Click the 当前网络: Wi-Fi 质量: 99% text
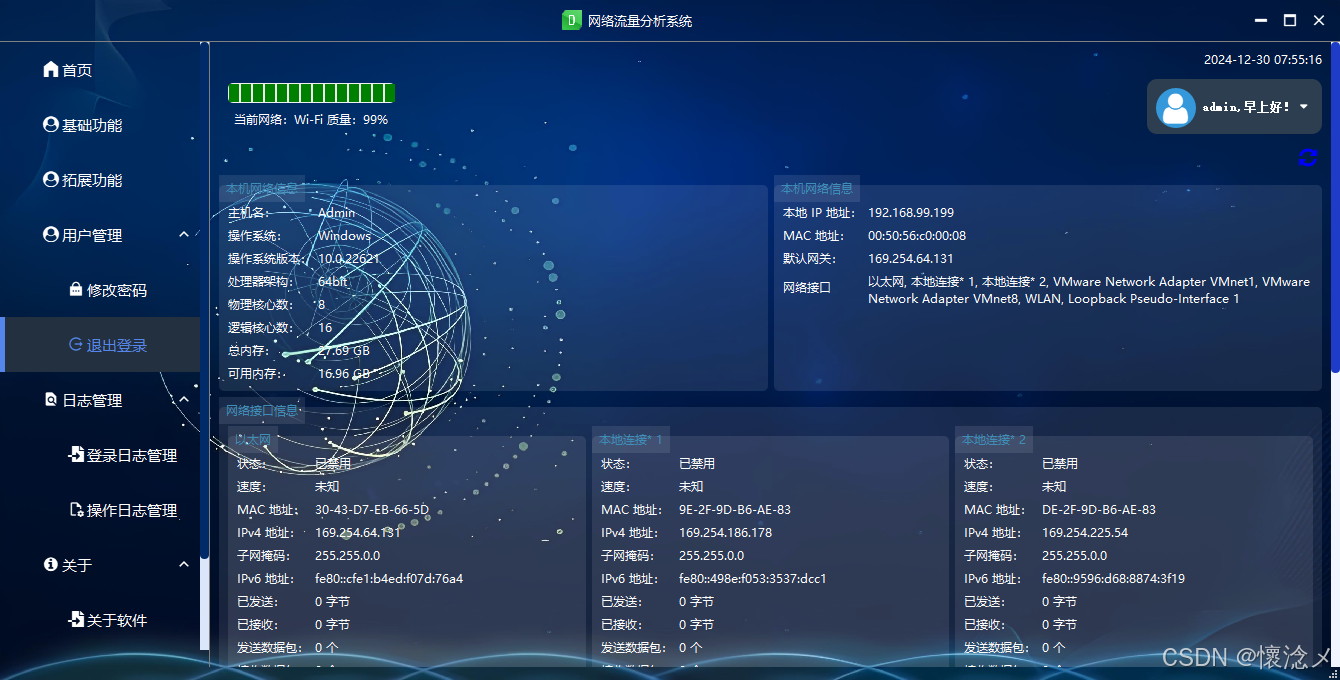The width and height of the screenshot is (1340, 680). [x=311, y=119]
